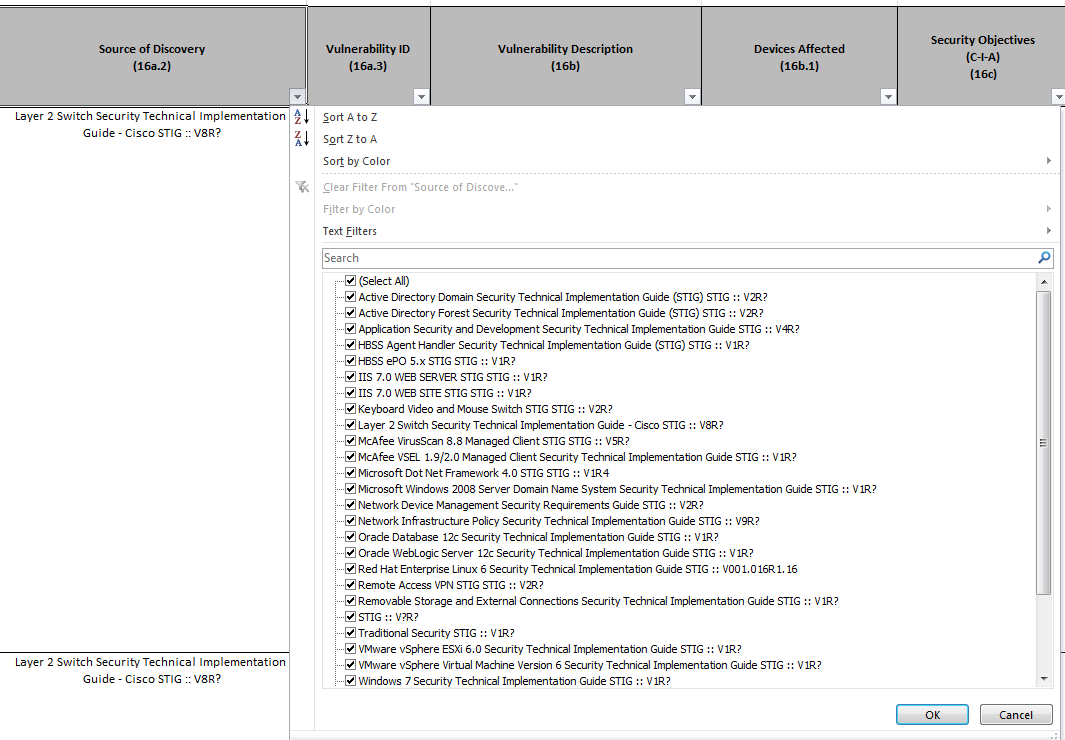Screen dimensions: 1065x740
Task: Click the Clear Filter funnel icon
Action: (301, 187)
